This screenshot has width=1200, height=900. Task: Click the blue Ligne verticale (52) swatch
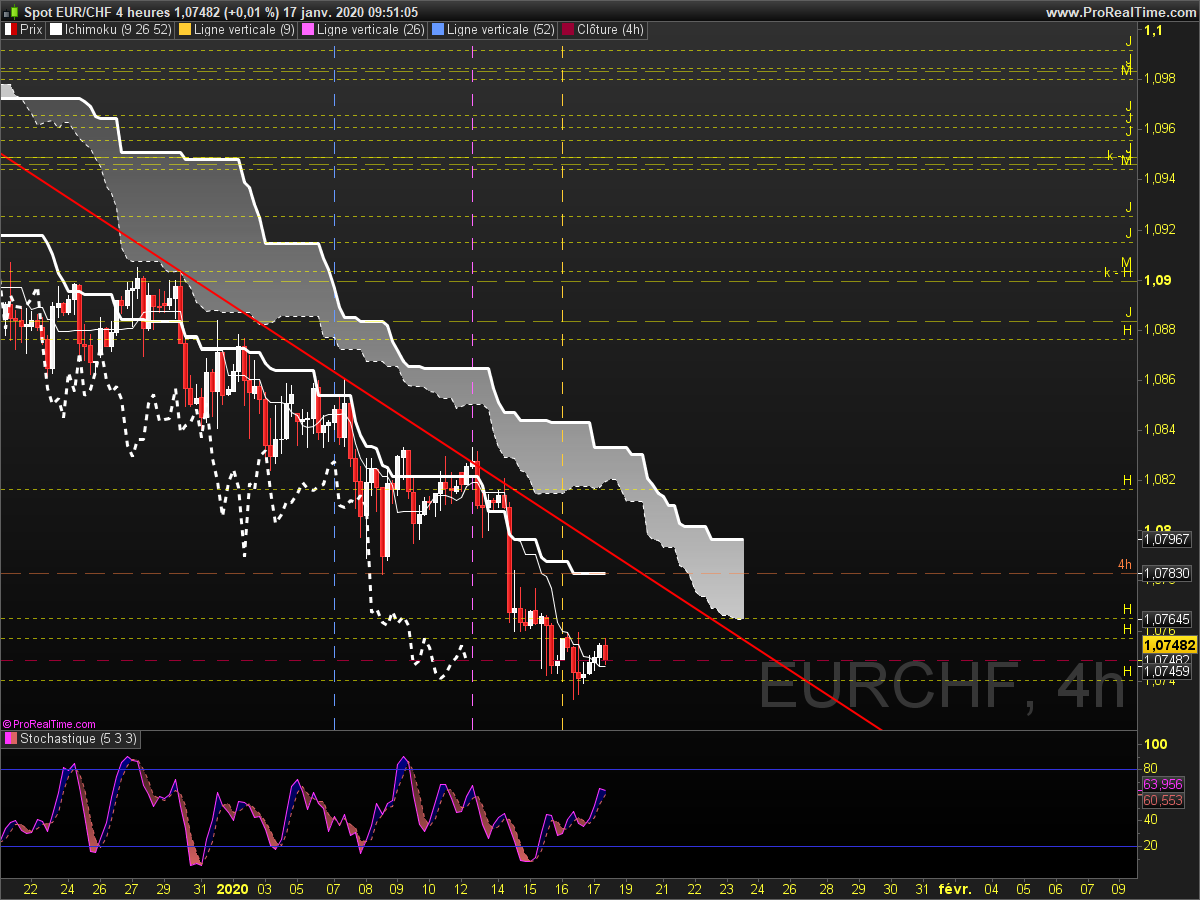tap(437, 30)
